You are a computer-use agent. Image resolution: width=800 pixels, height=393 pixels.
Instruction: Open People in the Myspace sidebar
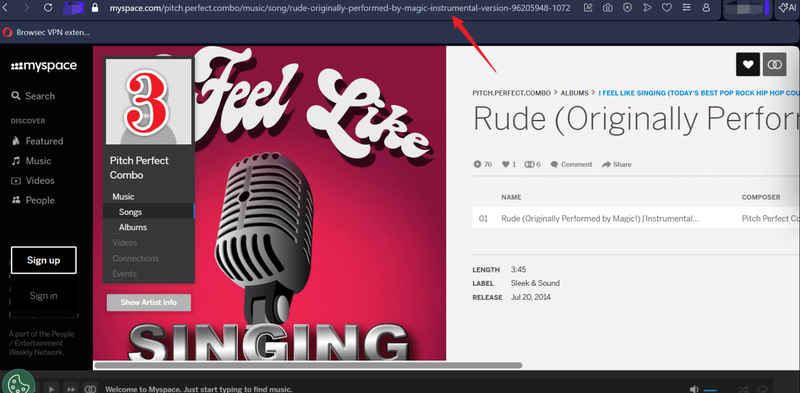click(33, 200)
